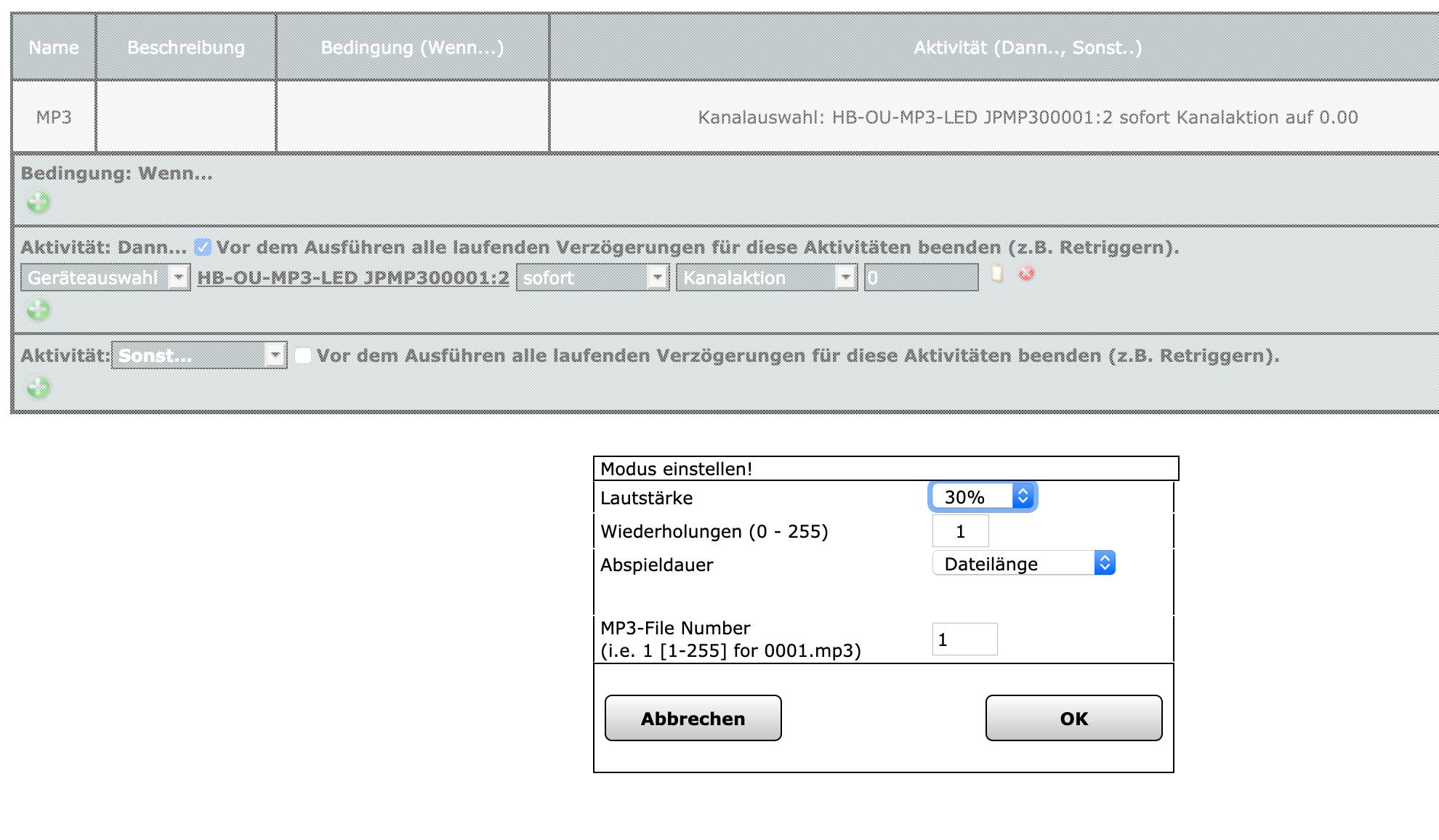Click the MP3-File Number input field
Screen dimensions: 1439x840
click(x=964, y=639)
